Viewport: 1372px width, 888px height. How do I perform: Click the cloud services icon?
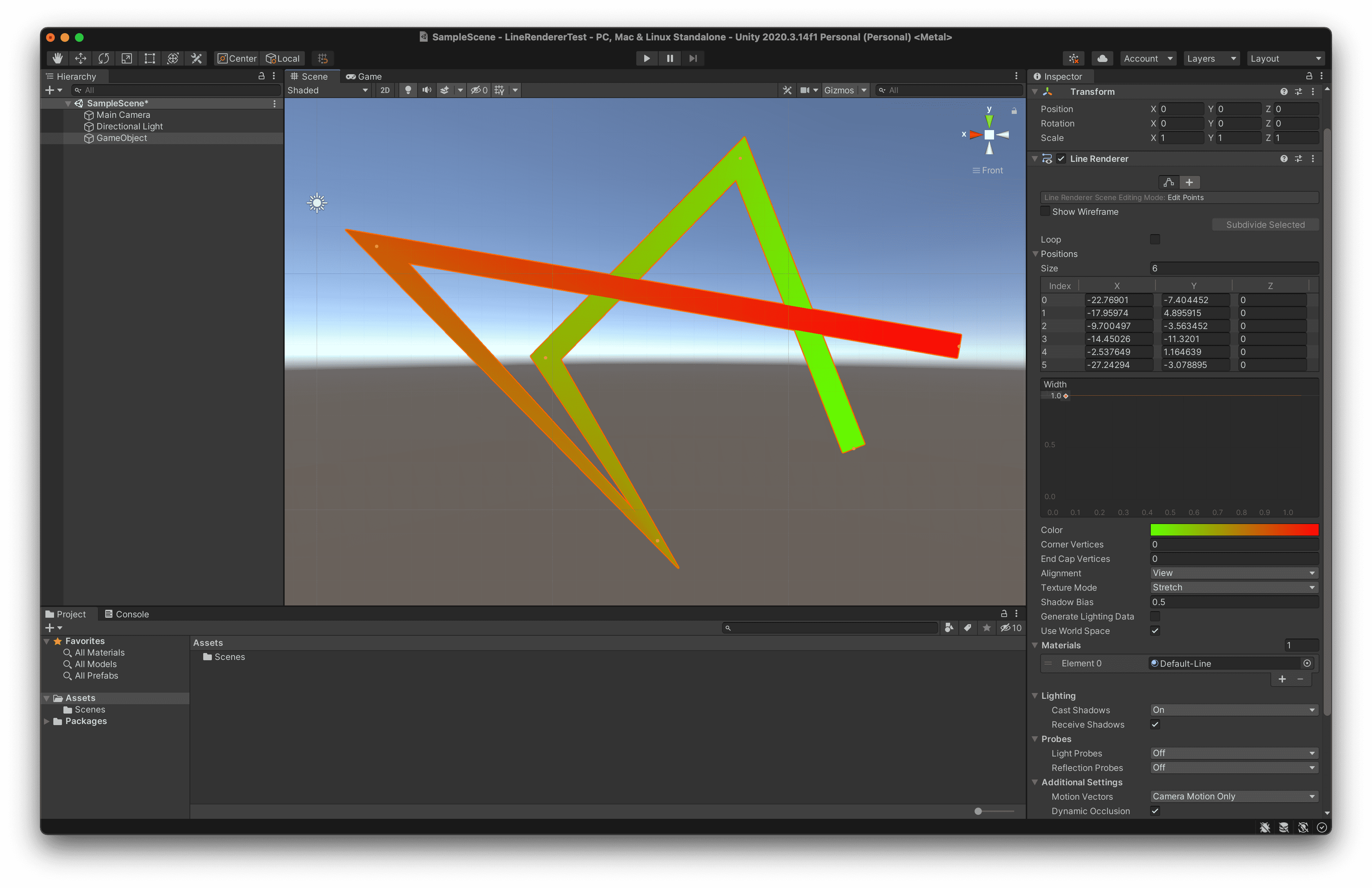pyautogui.click(x=1102, y=58)
